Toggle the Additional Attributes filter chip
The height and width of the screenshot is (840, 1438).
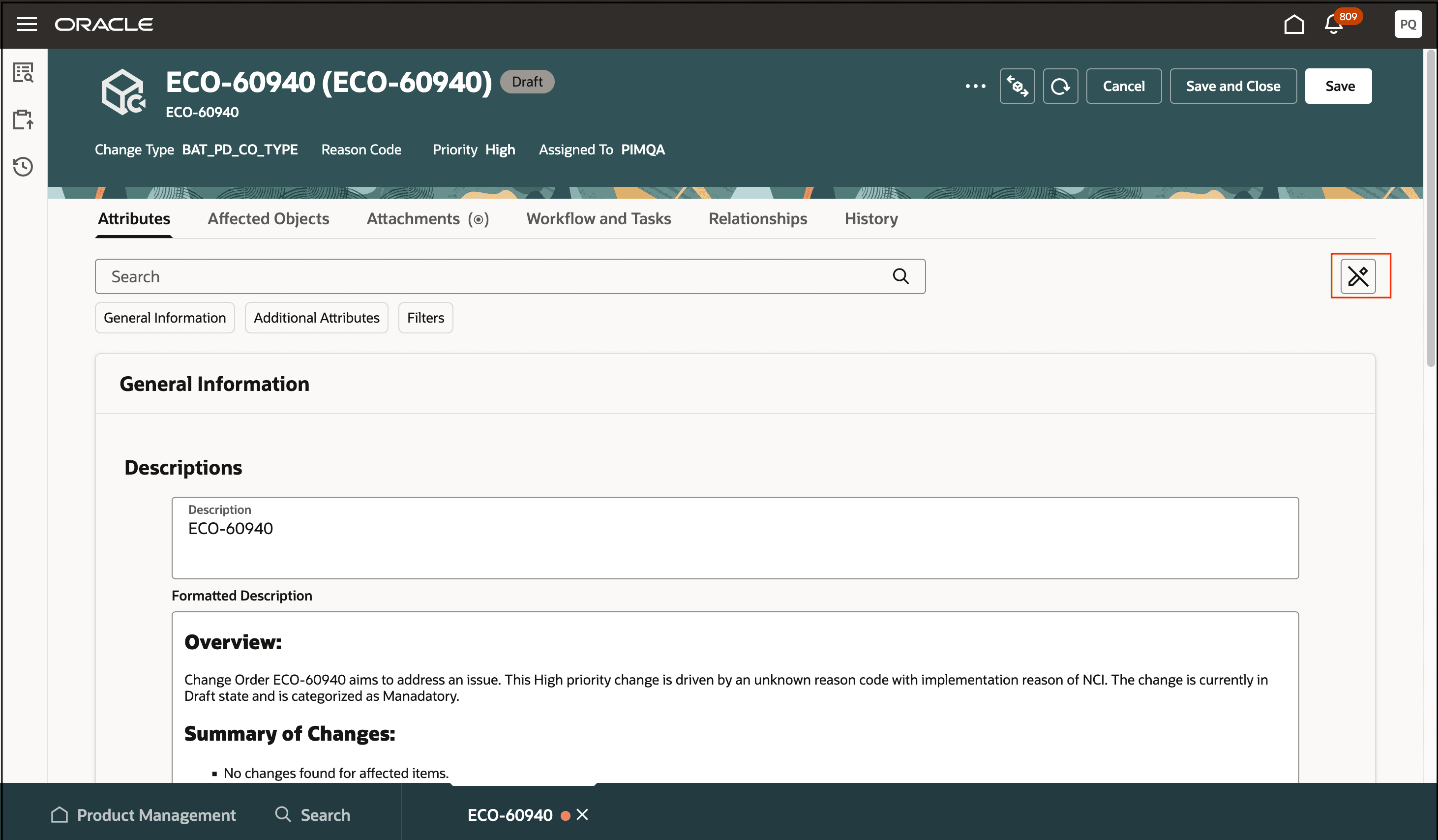316,318
